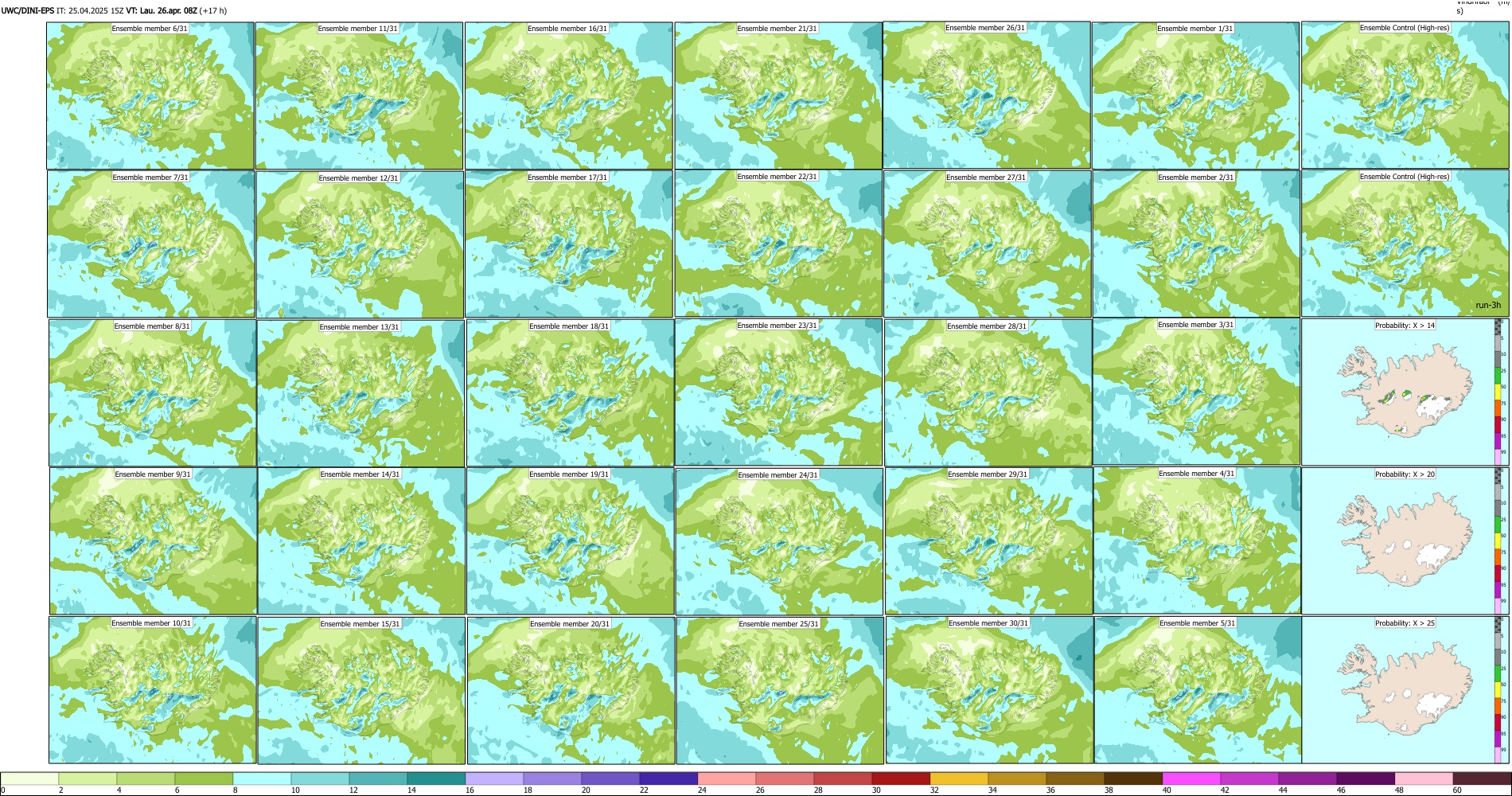Choose the bright magenta 40–42 legend swatch
Image resolution: width=1512 pixels, height=796 pixels.
[1191, 778]
